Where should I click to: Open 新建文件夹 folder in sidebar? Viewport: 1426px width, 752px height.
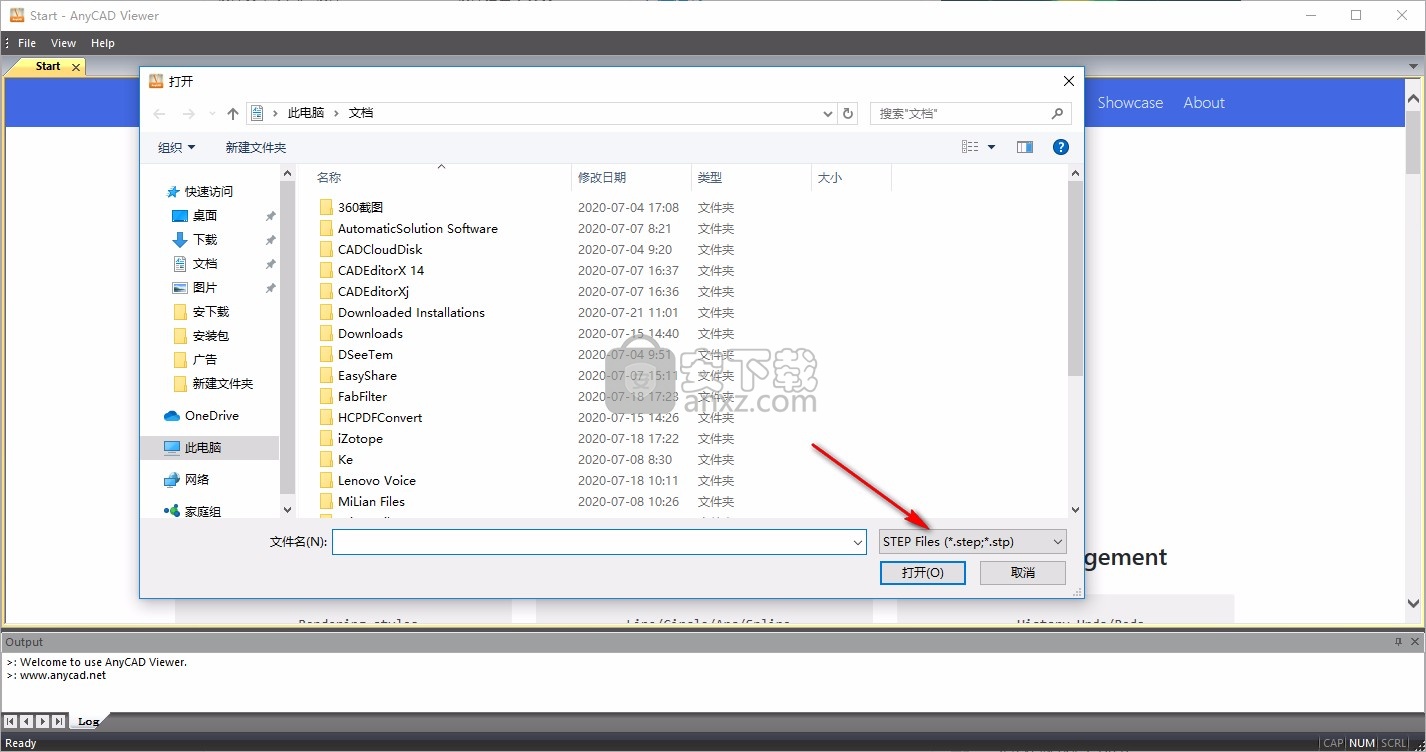[213, 383]
